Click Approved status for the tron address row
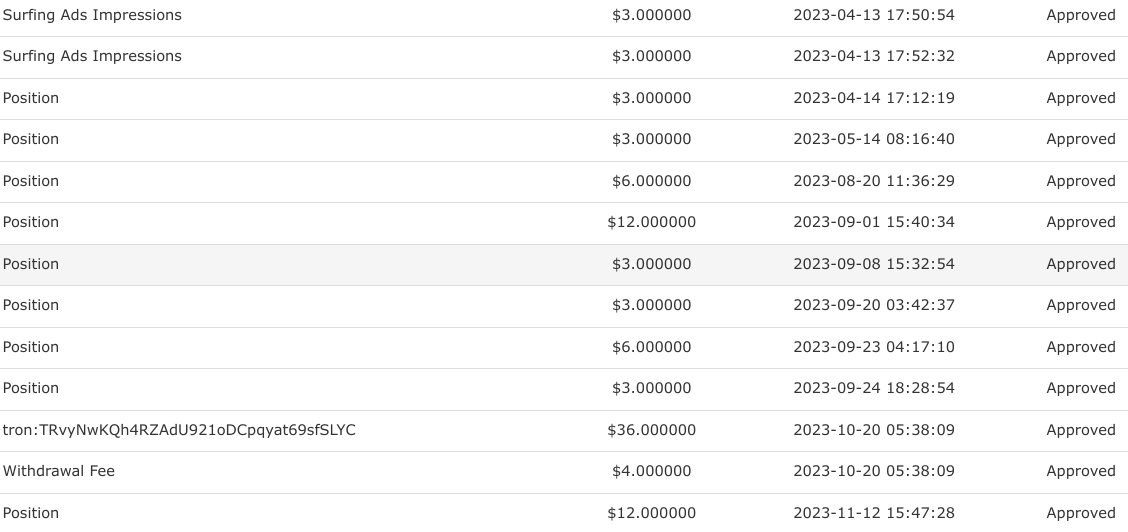The image size is (1128, 532). click(x=1080, y=430)
